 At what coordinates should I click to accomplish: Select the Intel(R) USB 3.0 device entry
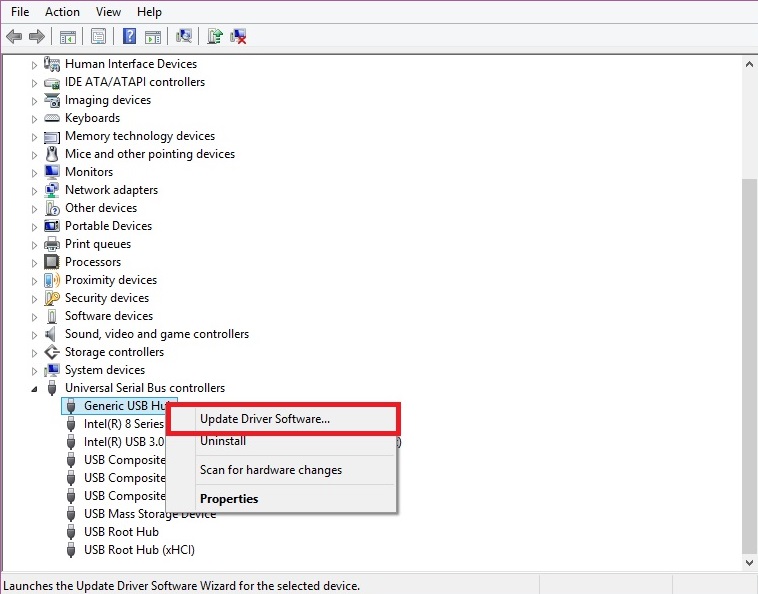[x=124, y=442]
